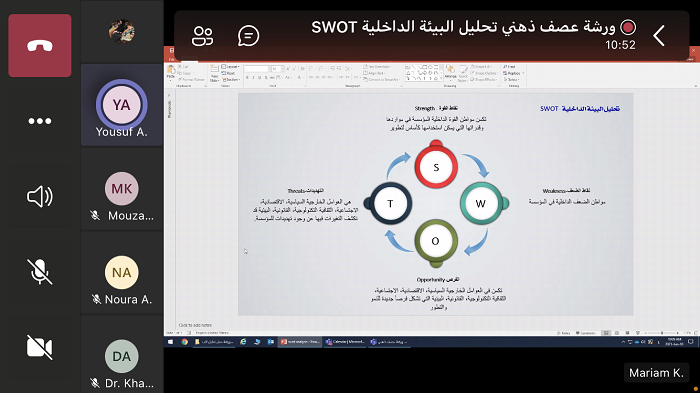Click the Windows Start button in the shared taskbar
Image resolution: width=700 pixels, height=393 pixels.
click(170, 342)
